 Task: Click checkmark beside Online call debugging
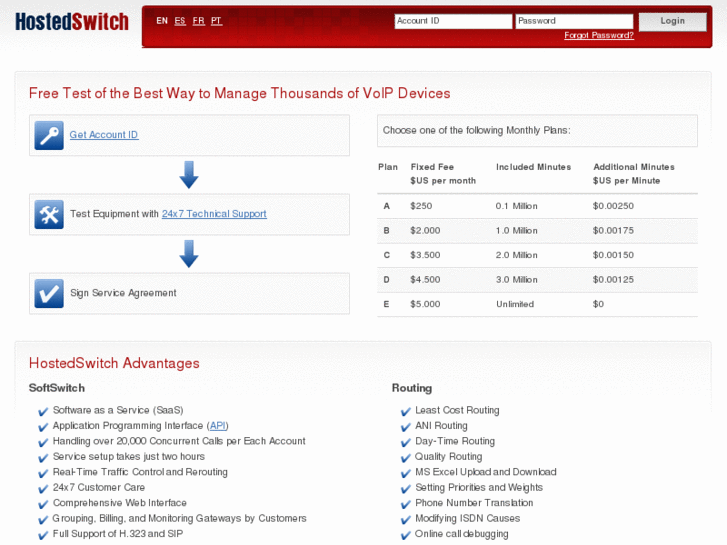coord(405,535)
